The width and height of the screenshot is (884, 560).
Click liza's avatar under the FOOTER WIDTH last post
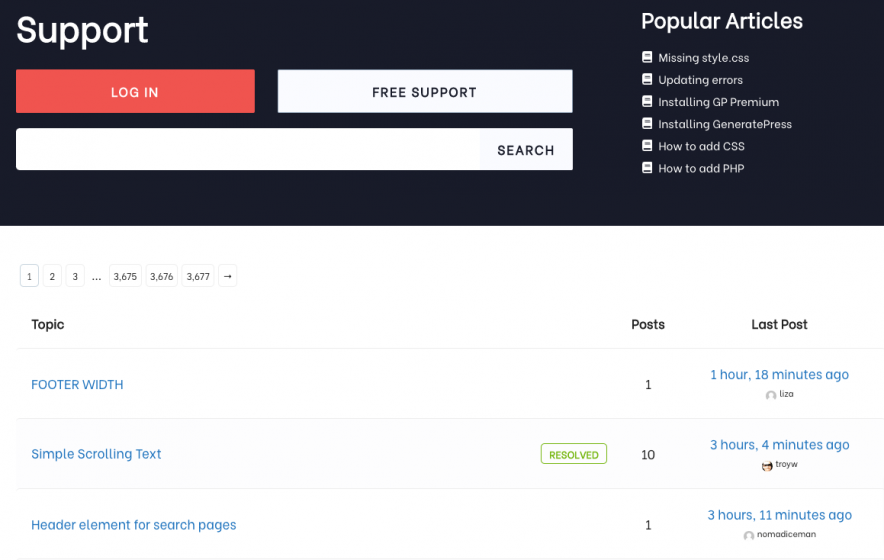pyautogui.click(x=771, y=395)
